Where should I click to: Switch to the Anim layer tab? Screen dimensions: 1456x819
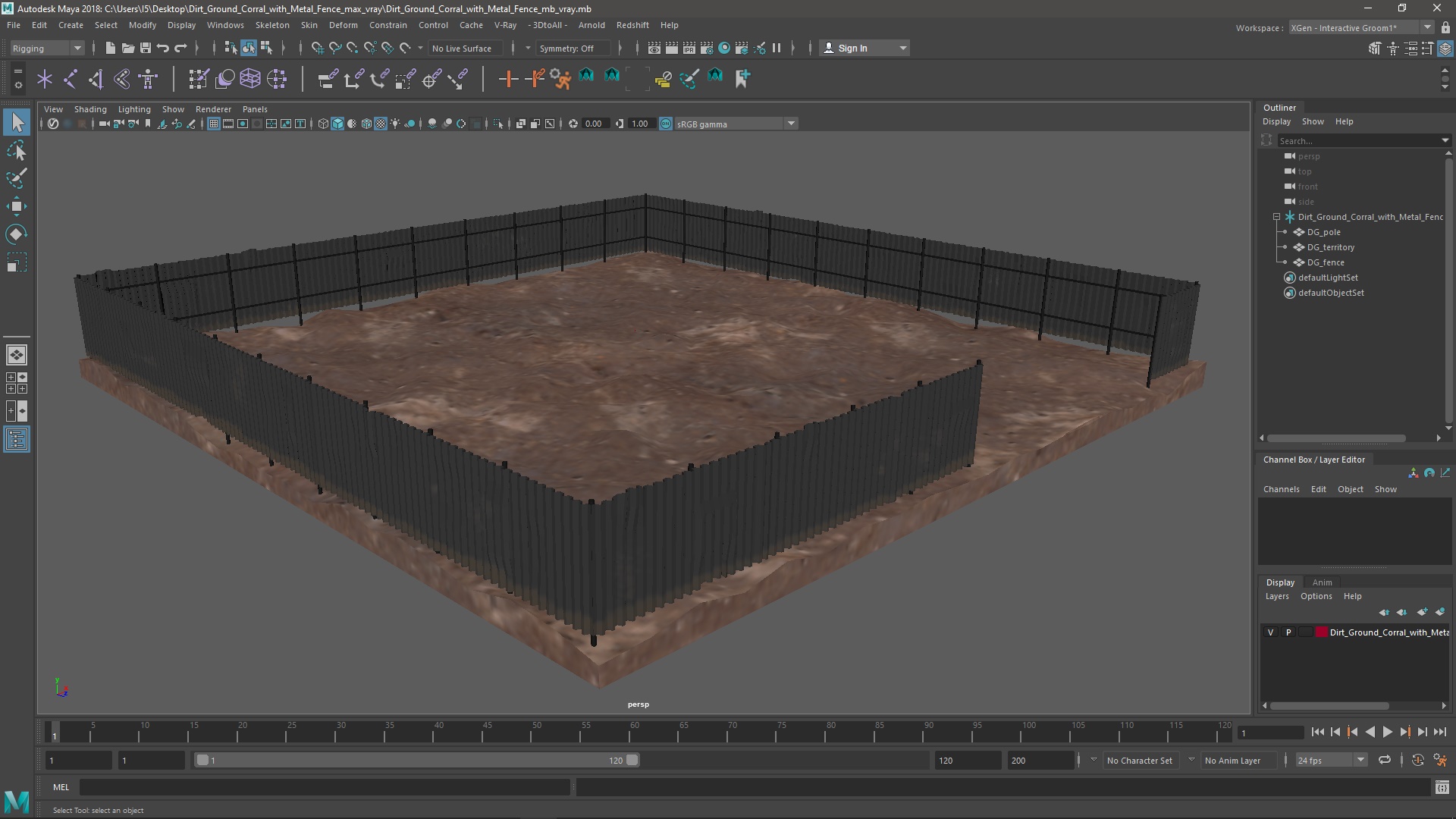tap(1322, 582)
